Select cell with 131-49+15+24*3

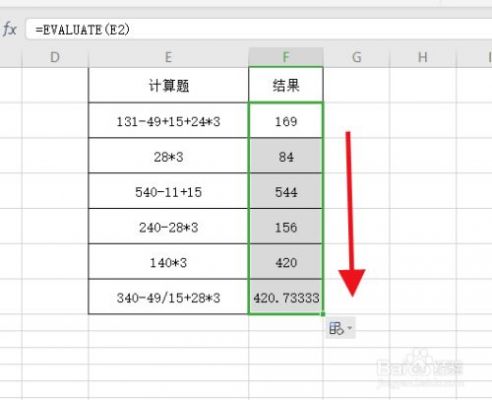168,121
